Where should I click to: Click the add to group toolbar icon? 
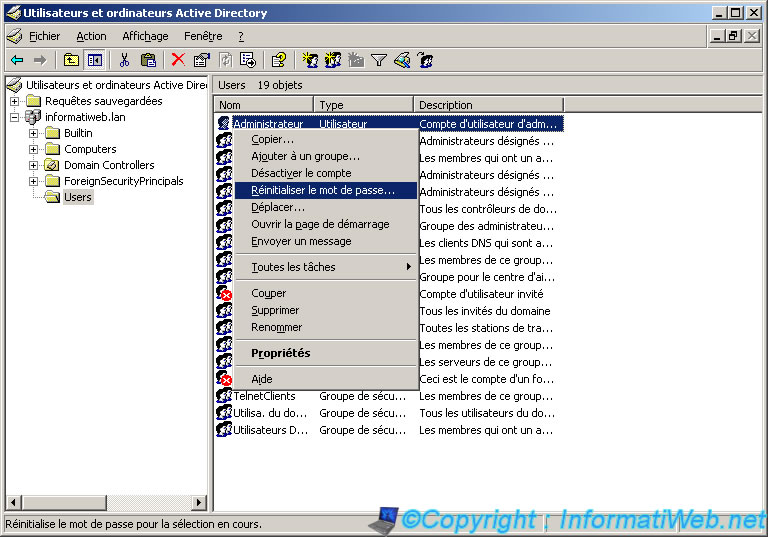tap(425, 60)
